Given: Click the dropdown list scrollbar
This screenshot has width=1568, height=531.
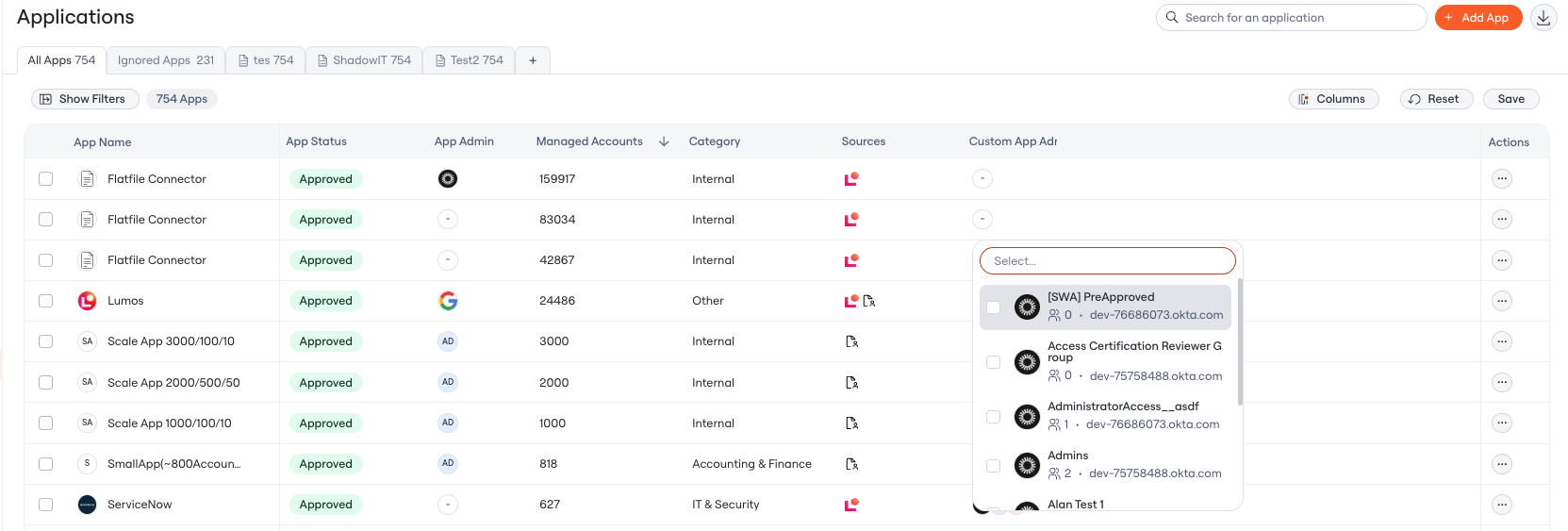Looking at the screenshot, I should click(x=1240, y=341).
